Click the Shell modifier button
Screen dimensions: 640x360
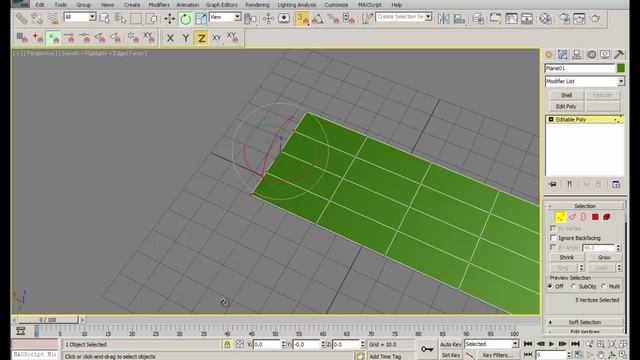[566, 95]
